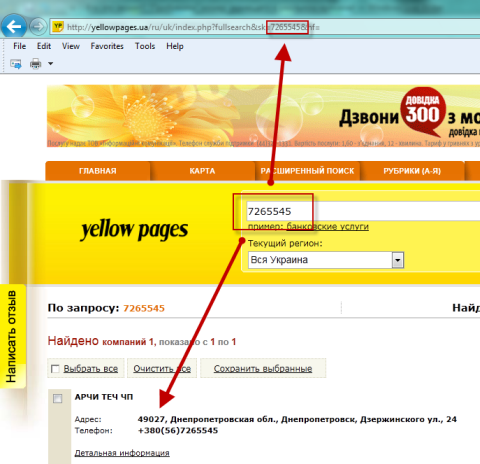Click the read mail toolbar icon

point(16,63)
